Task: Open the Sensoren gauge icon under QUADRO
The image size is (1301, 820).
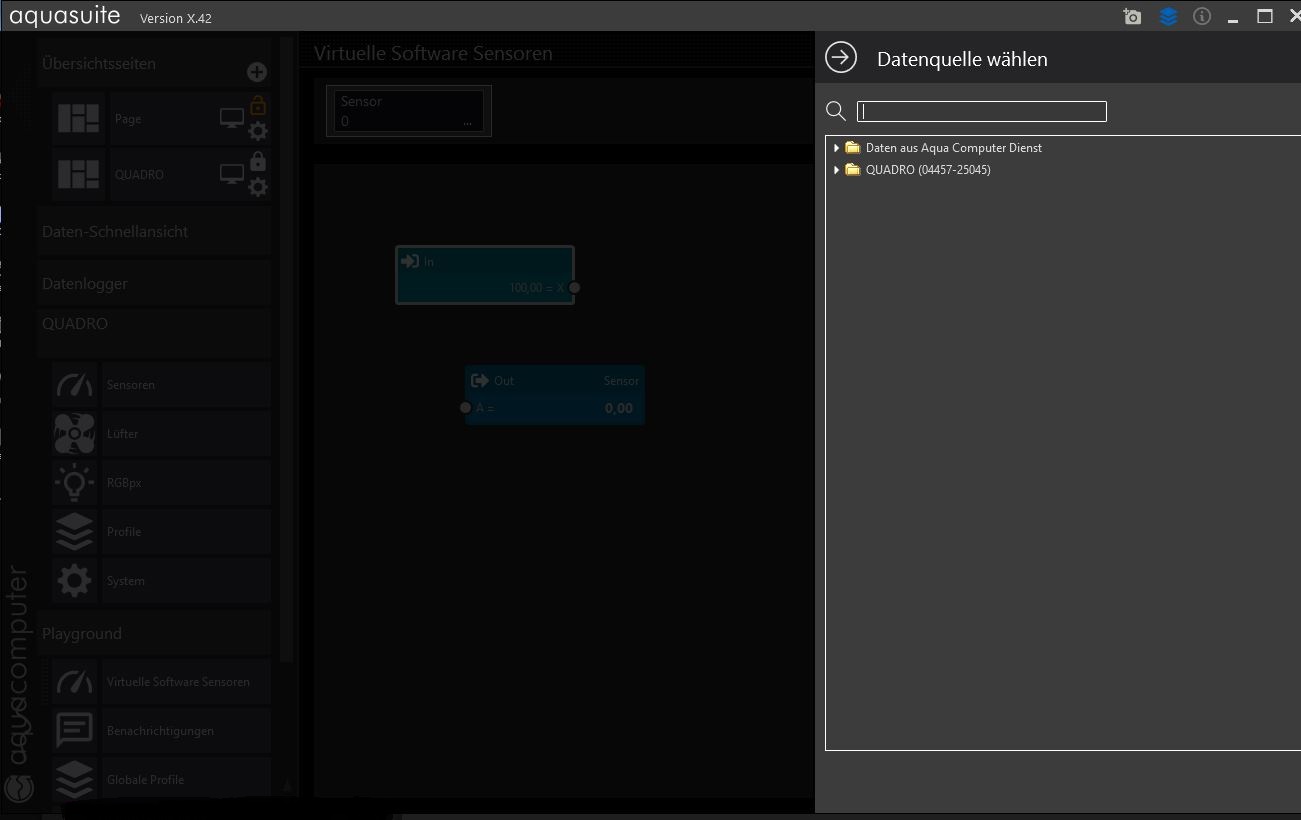Action: point(75,385)
